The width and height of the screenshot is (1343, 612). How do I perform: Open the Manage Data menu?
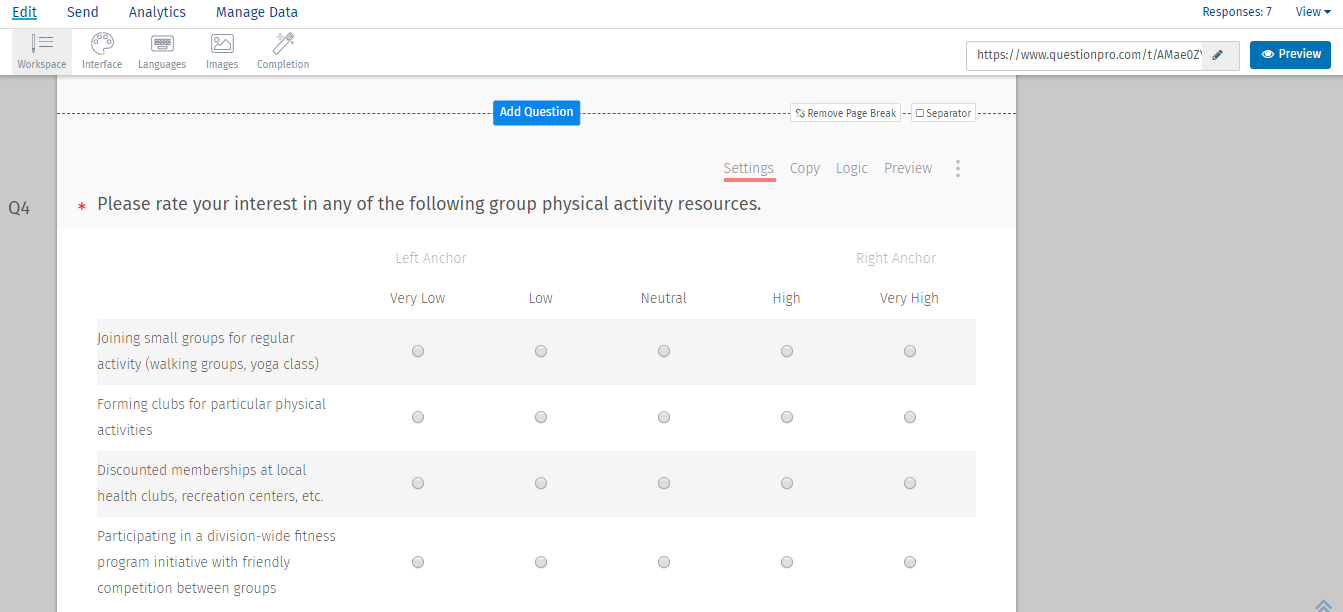(257, 12)
